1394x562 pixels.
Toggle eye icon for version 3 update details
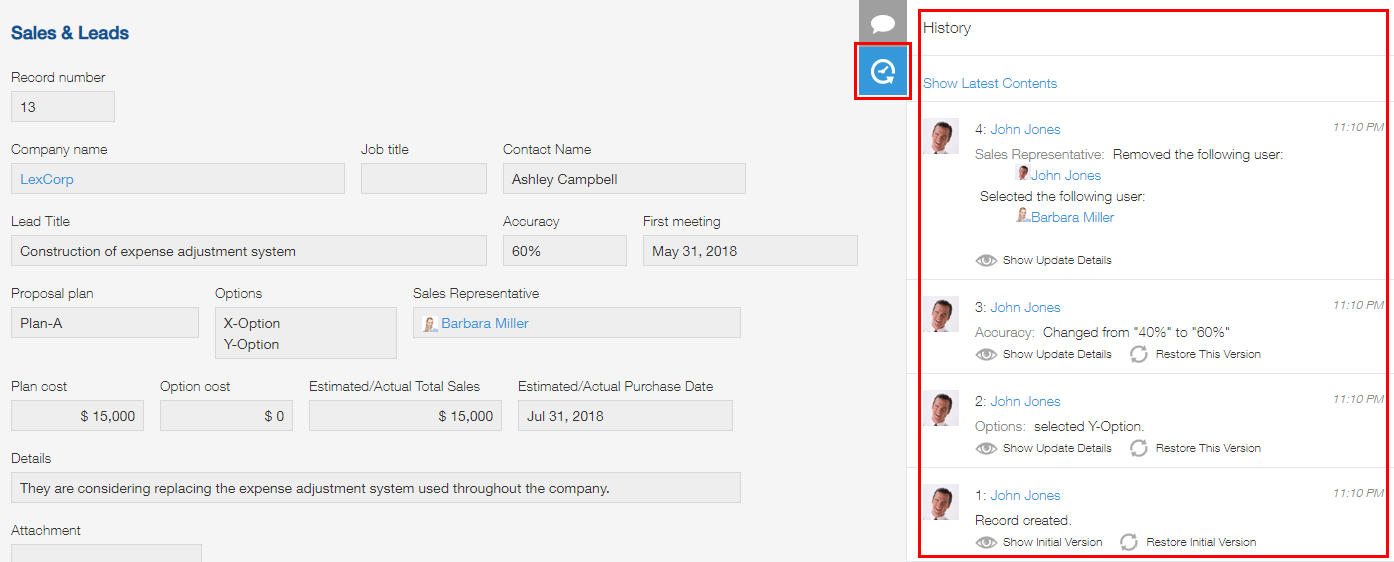(986, 354)
